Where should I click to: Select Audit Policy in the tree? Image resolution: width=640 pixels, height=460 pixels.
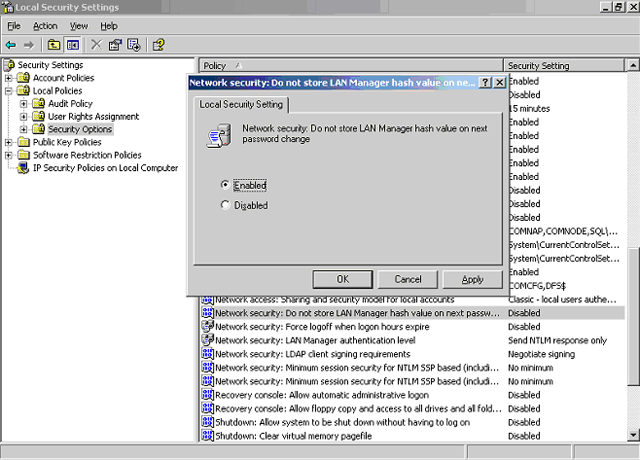pos(70,104)
